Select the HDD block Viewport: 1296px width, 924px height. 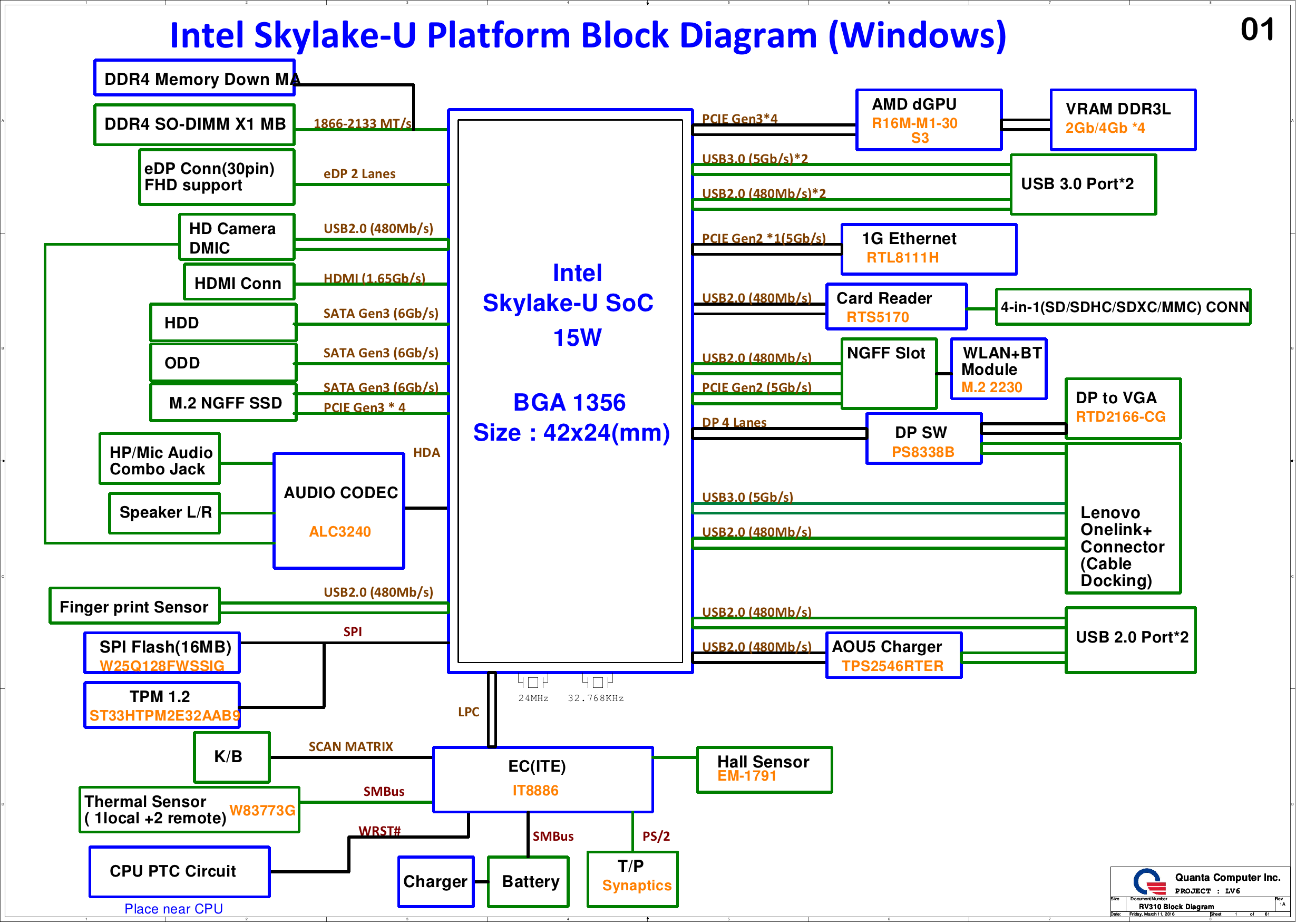click(x=223, y=323)
